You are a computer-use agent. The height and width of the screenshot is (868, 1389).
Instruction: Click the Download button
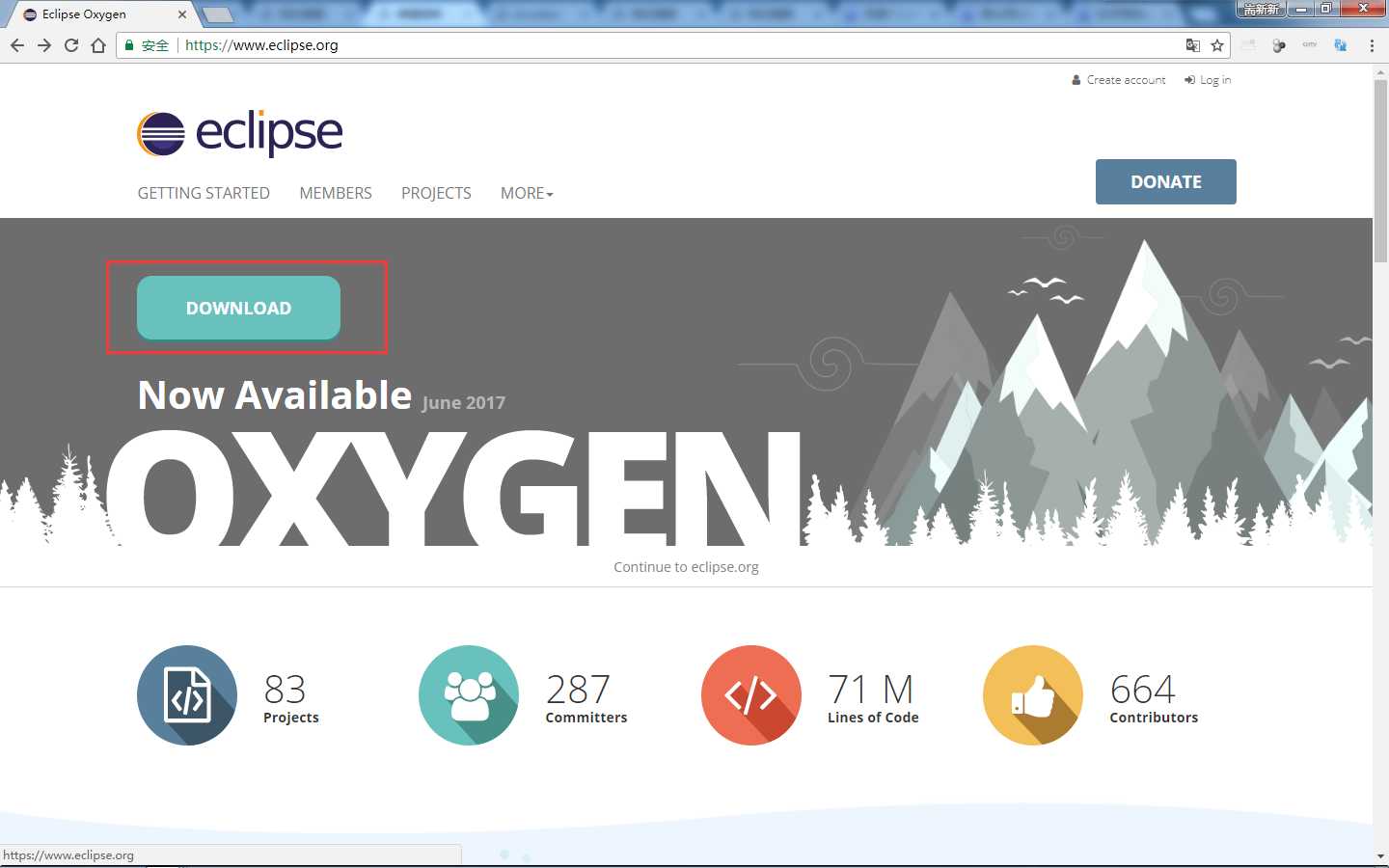click(238, 308)
